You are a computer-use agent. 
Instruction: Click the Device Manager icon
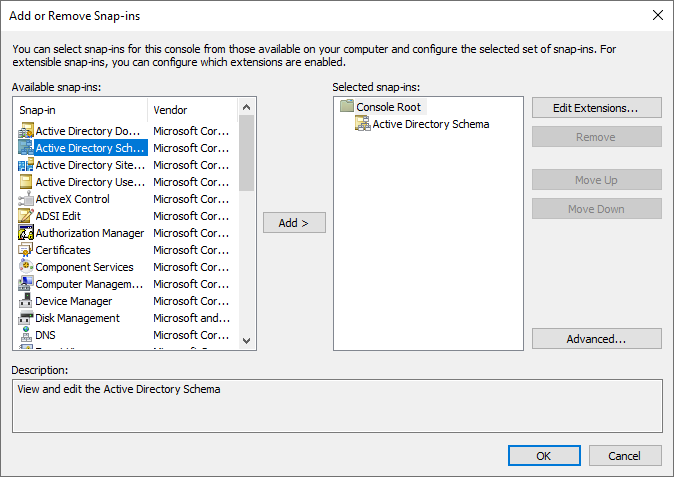pos(26,301)
